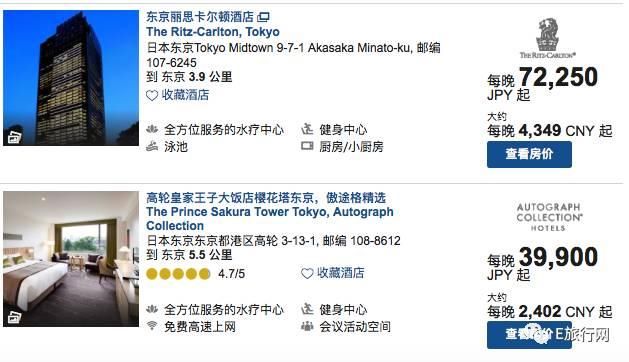629x362 pixels.
Task: Click the heart icon for Prince Sakura Tower
Action: click(307, 274)
